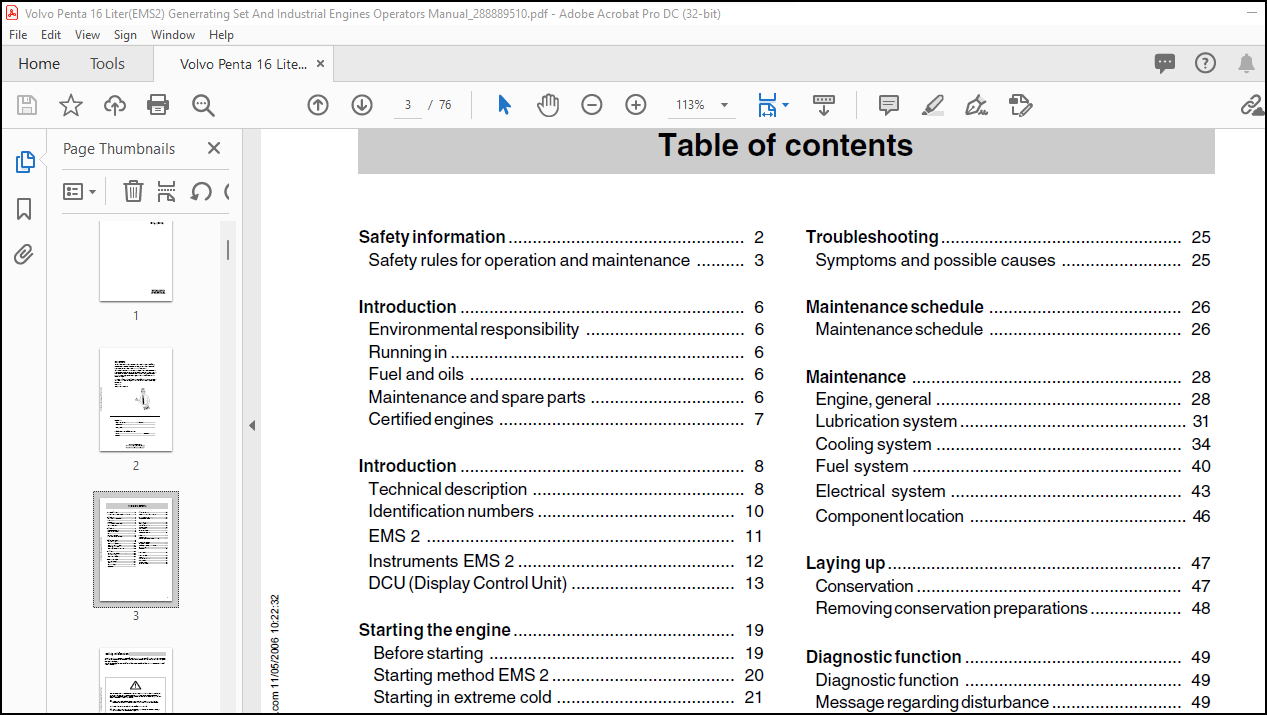
Task: Open the chat messages icon at top right
Action: pos(1165,63)
